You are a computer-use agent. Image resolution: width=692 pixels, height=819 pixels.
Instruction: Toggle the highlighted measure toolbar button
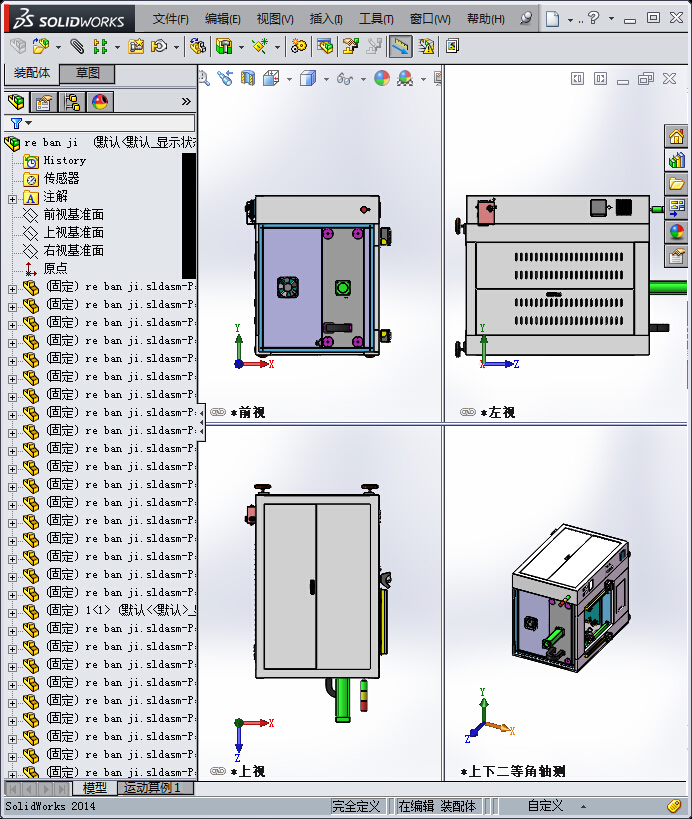pyautogui.click(x=401, y=46)
